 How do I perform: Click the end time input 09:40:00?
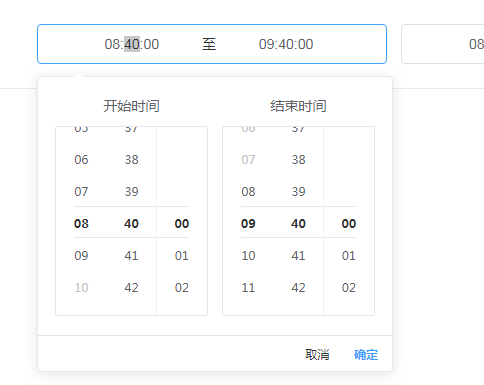(286, 44)
